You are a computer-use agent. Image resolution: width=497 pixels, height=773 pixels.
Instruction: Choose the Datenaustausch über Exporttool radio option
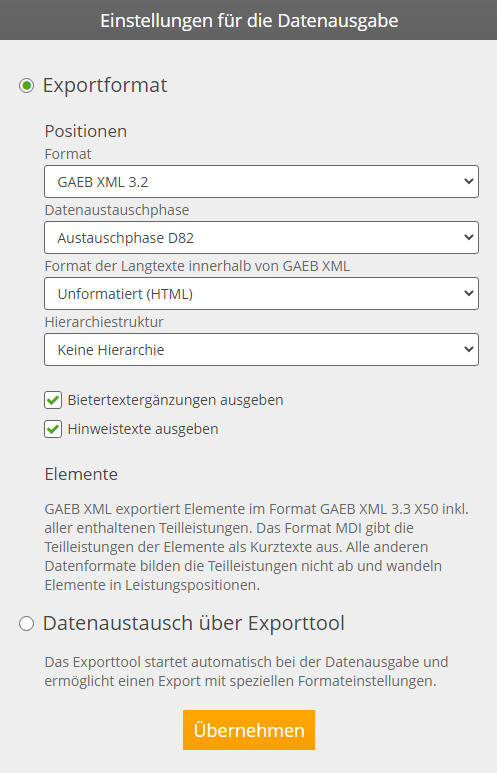(26, 624)
